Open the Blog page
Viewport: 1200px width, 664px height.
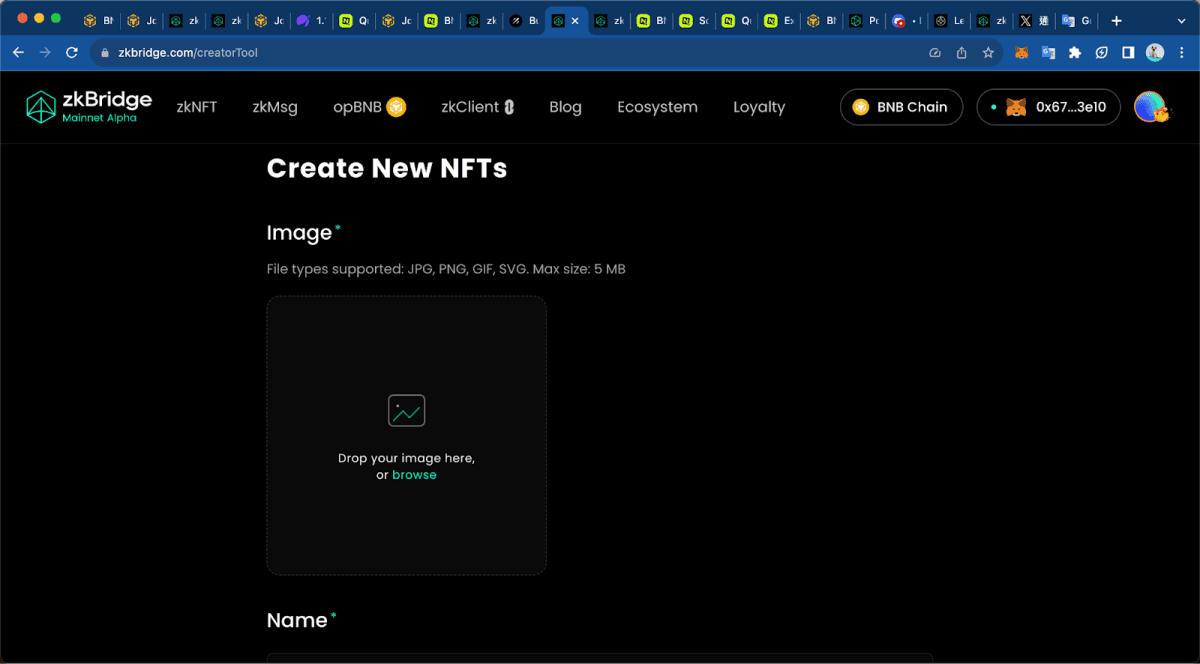coord(565,107)
